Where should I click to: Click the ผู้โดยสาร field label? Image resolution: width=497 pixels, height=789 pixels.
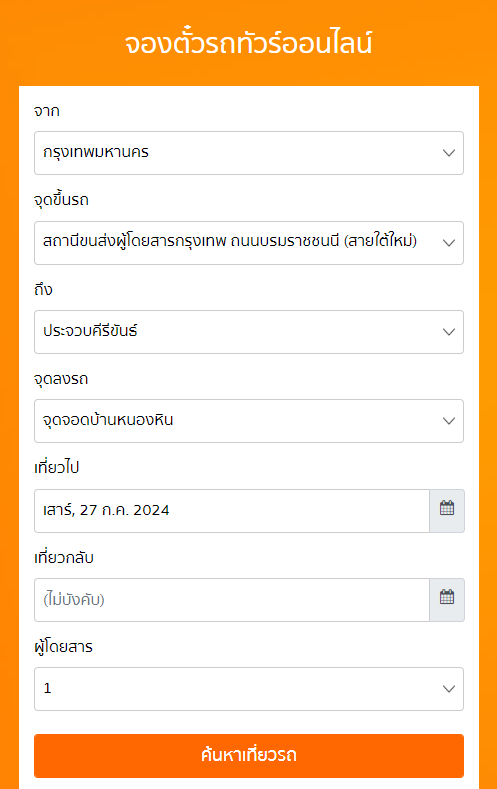(63, 647)
